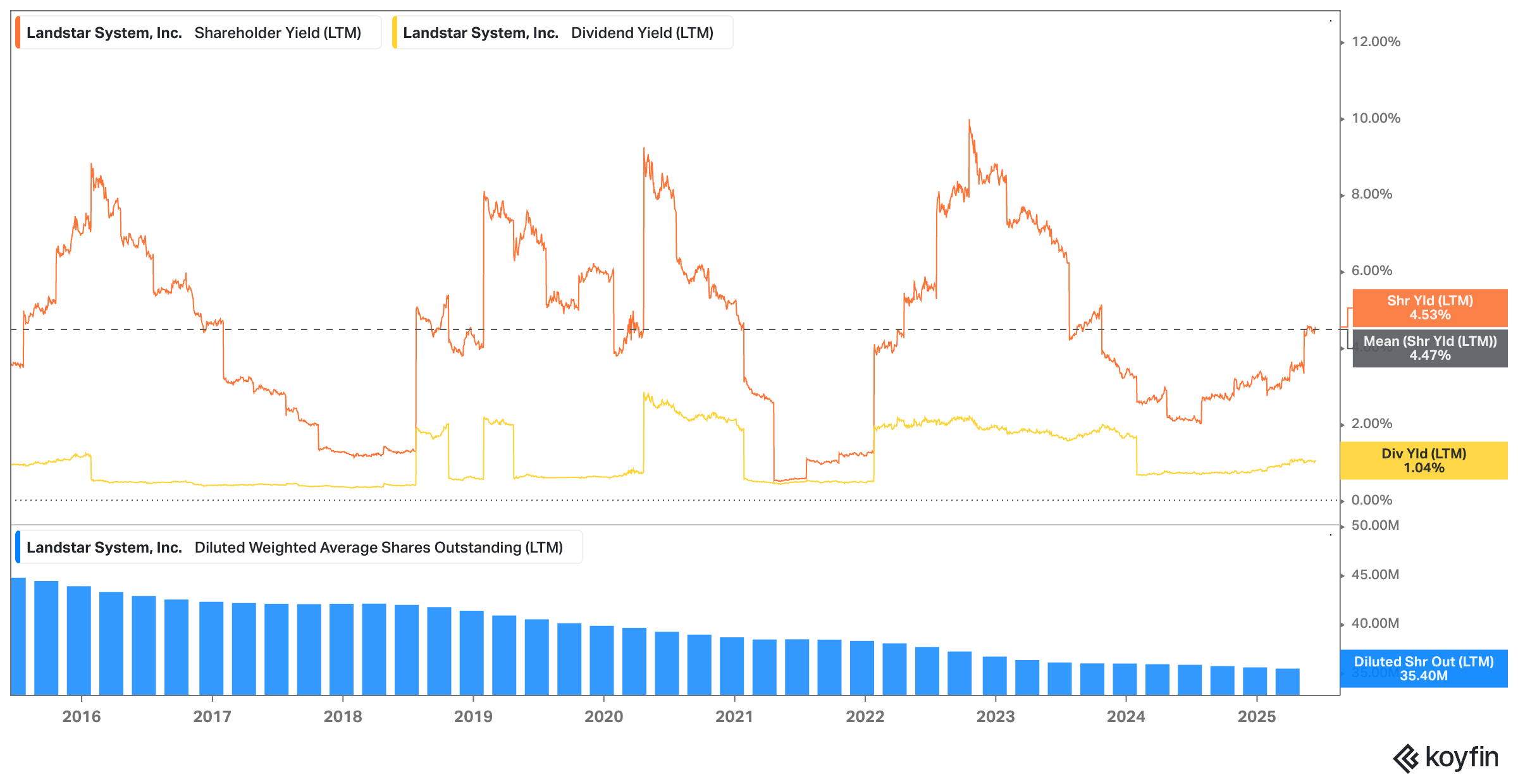Screen dimensions: 1518x784
Task: Click the 8.00% y-axis label
Action: [1372, 194]
